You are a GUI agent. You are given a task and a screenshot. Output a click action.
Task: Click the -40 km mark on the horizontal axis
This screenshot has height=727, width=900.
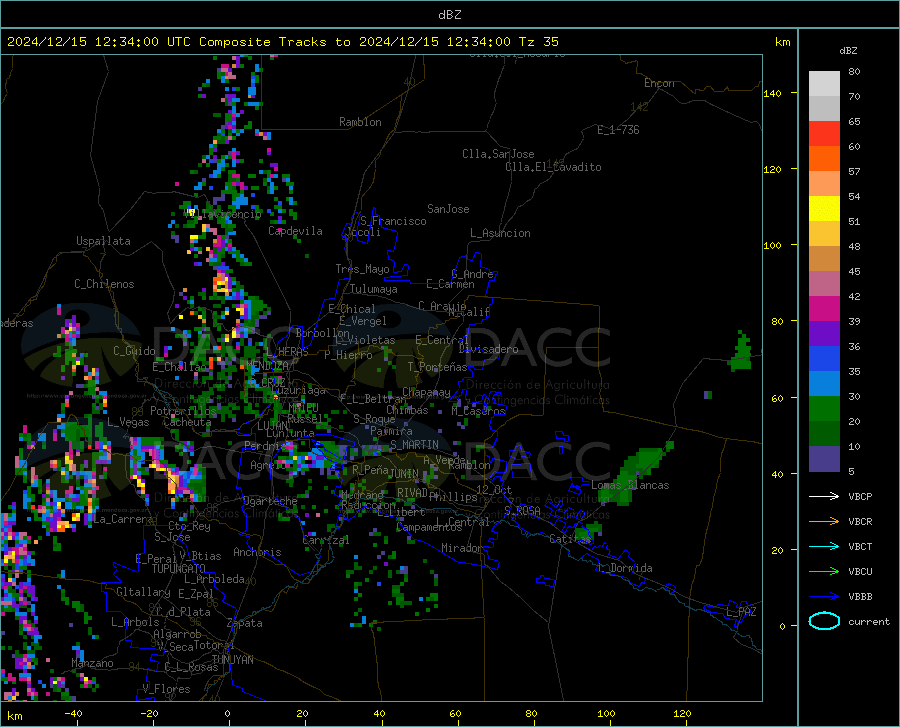point(73,714)
